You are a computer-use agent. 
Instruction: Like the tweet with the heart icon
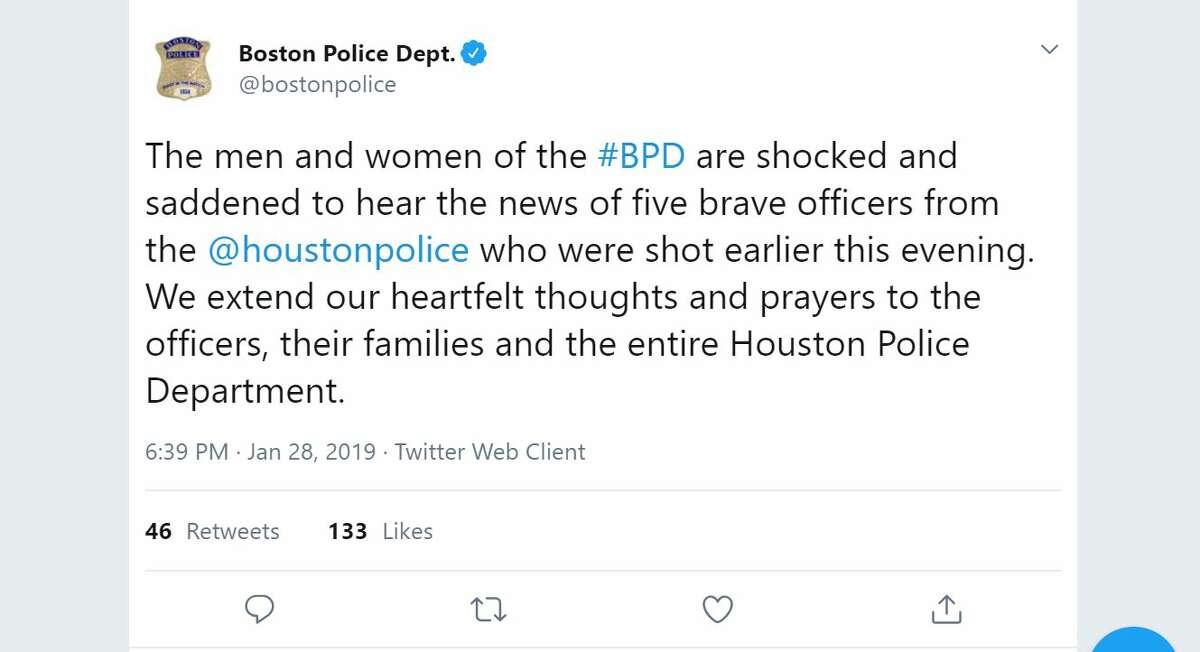coord(718,609)
